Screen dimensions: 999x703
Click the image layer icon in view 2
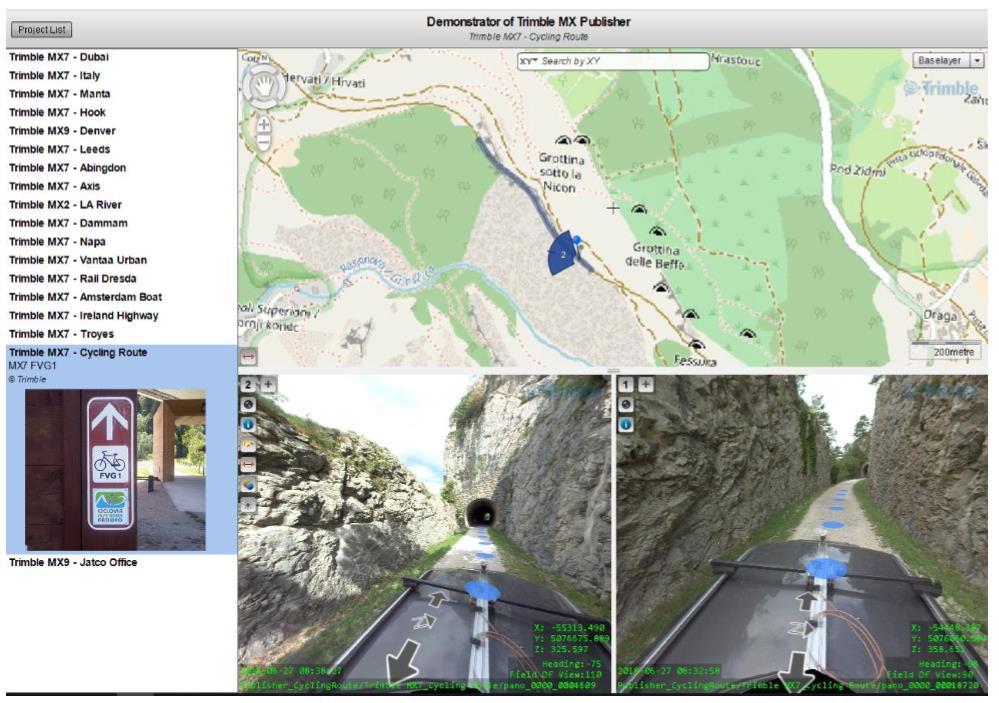pyautogui.click(x=248, y=444)
